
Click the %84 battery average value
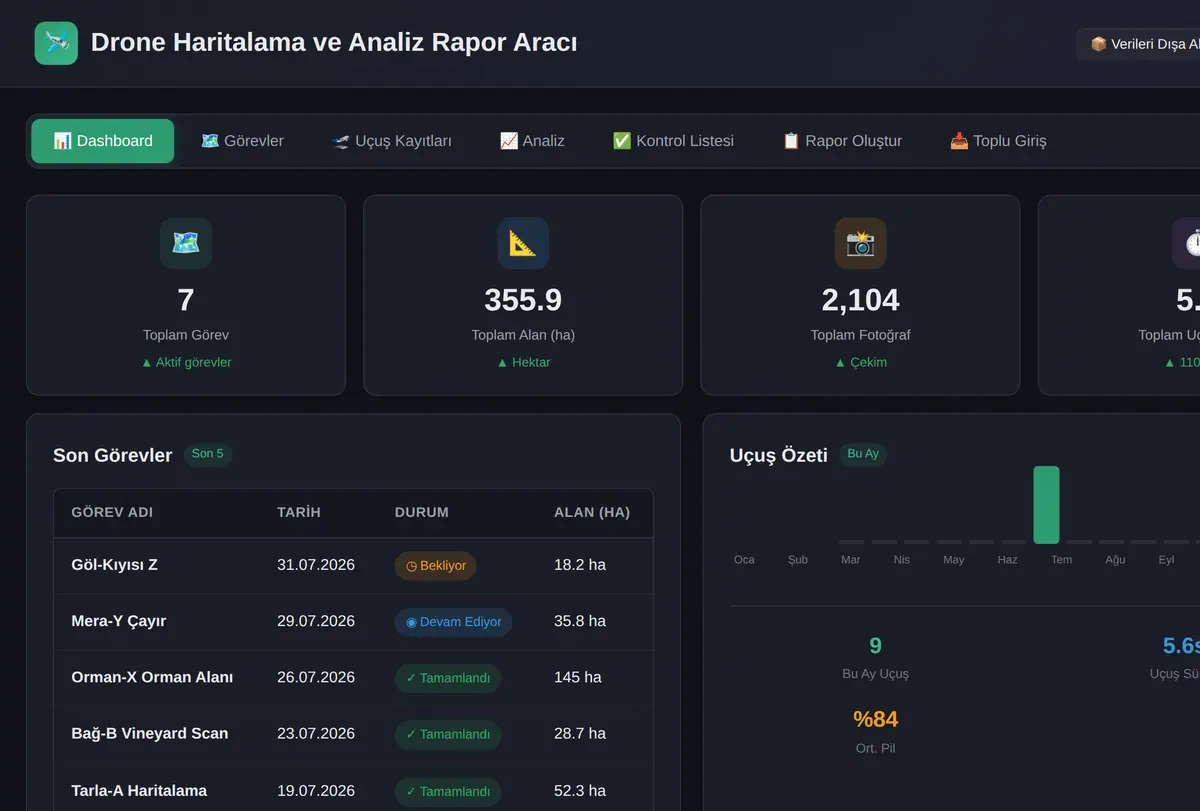point(876,719)
